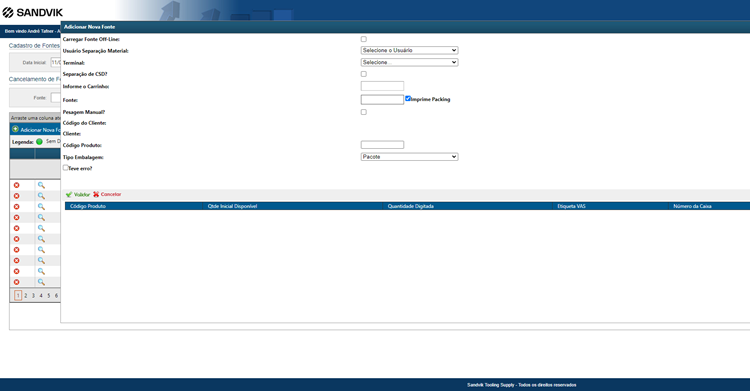Go to page 2 in the grid pager

(x=26, y=296)
